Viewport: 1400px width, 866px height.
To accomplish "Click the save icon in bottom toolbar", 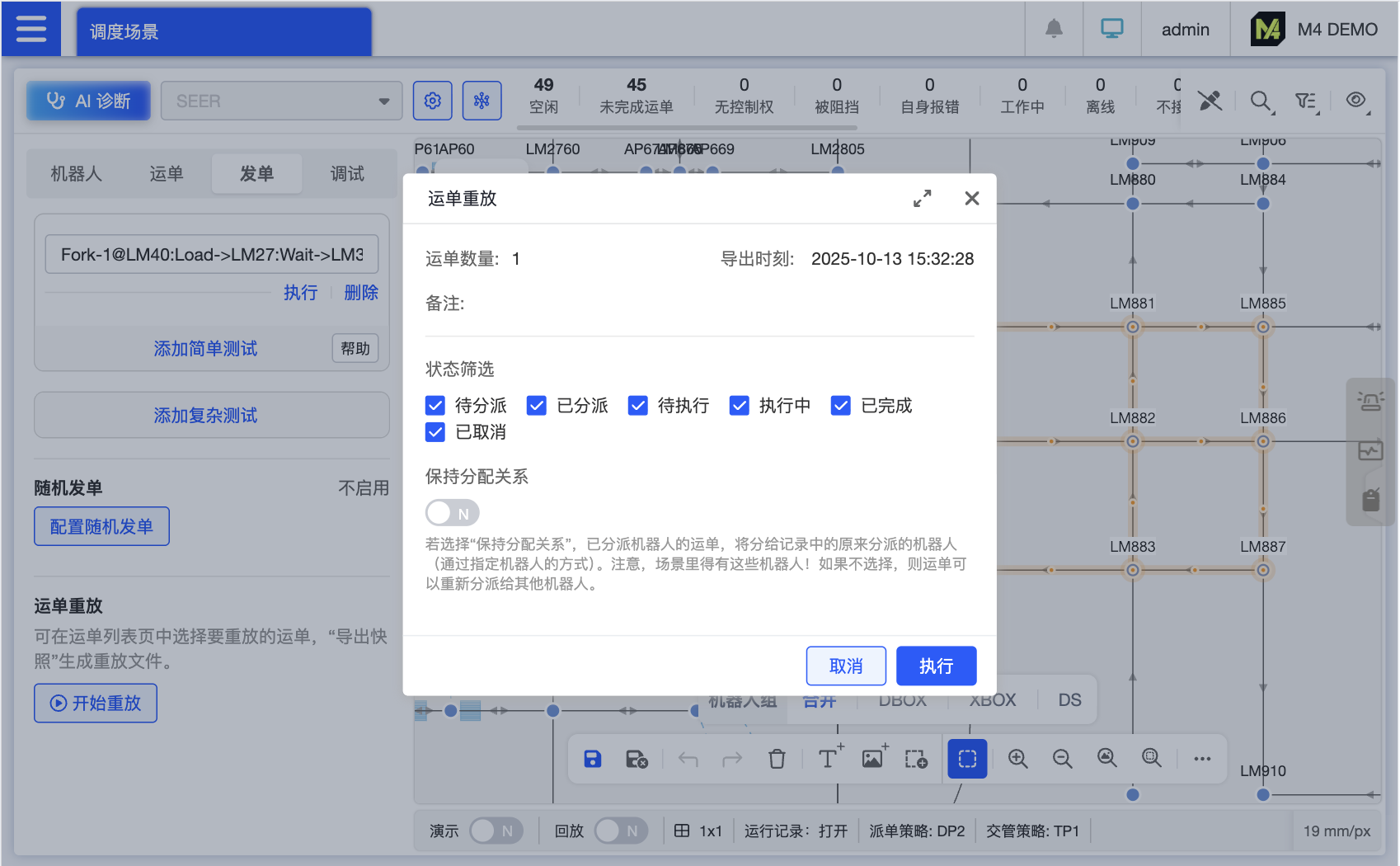I will click(x=593, y=759).
